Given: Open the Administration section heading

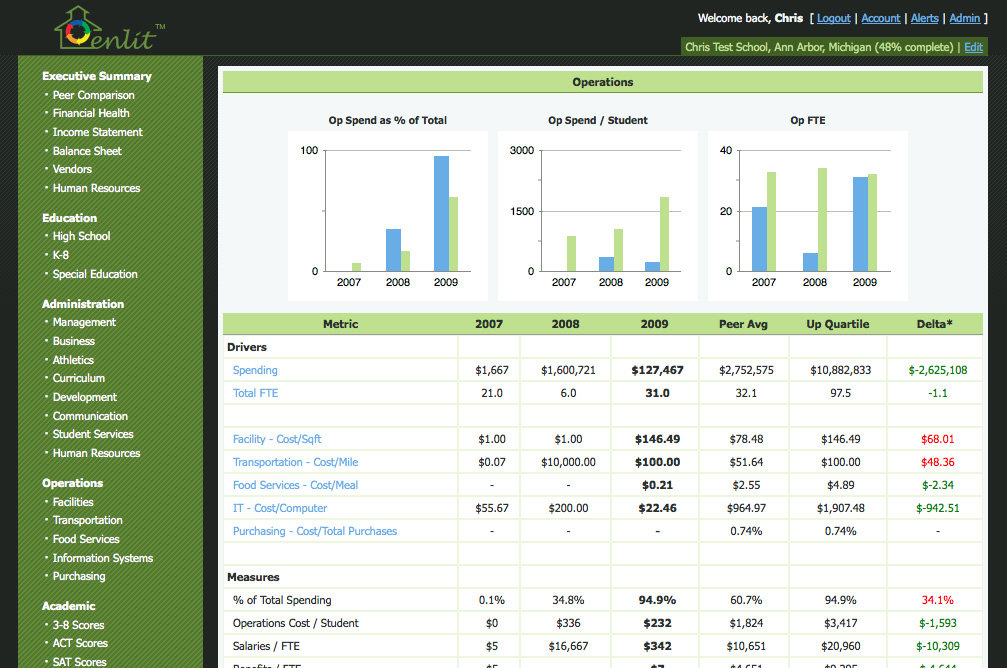Looking at the screenshot, I should click(83, 304).
